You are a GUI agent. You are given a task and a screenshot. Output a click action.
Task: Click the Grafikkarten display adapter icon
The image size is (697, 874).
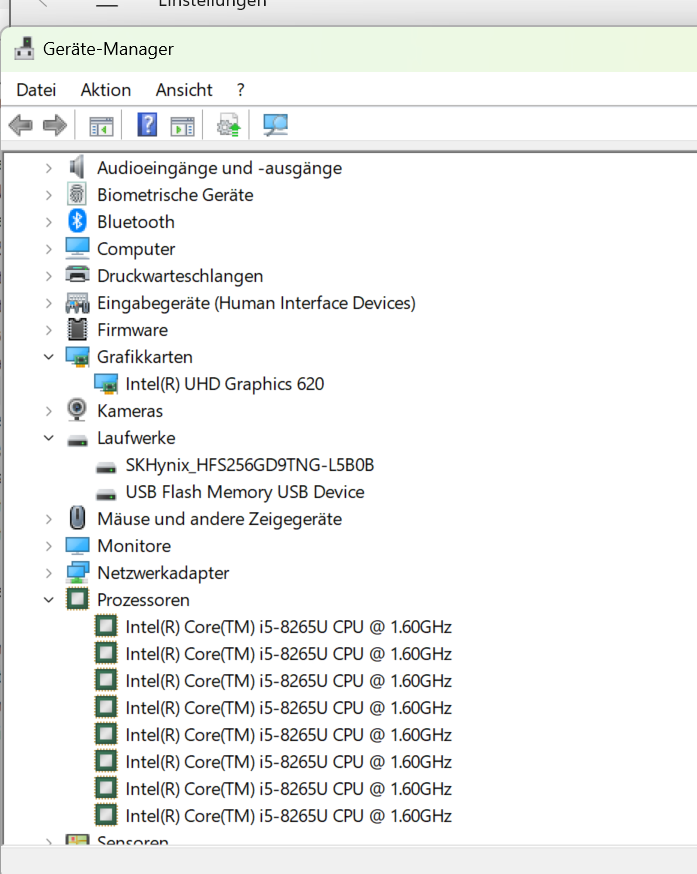click(x=77, y=357)
